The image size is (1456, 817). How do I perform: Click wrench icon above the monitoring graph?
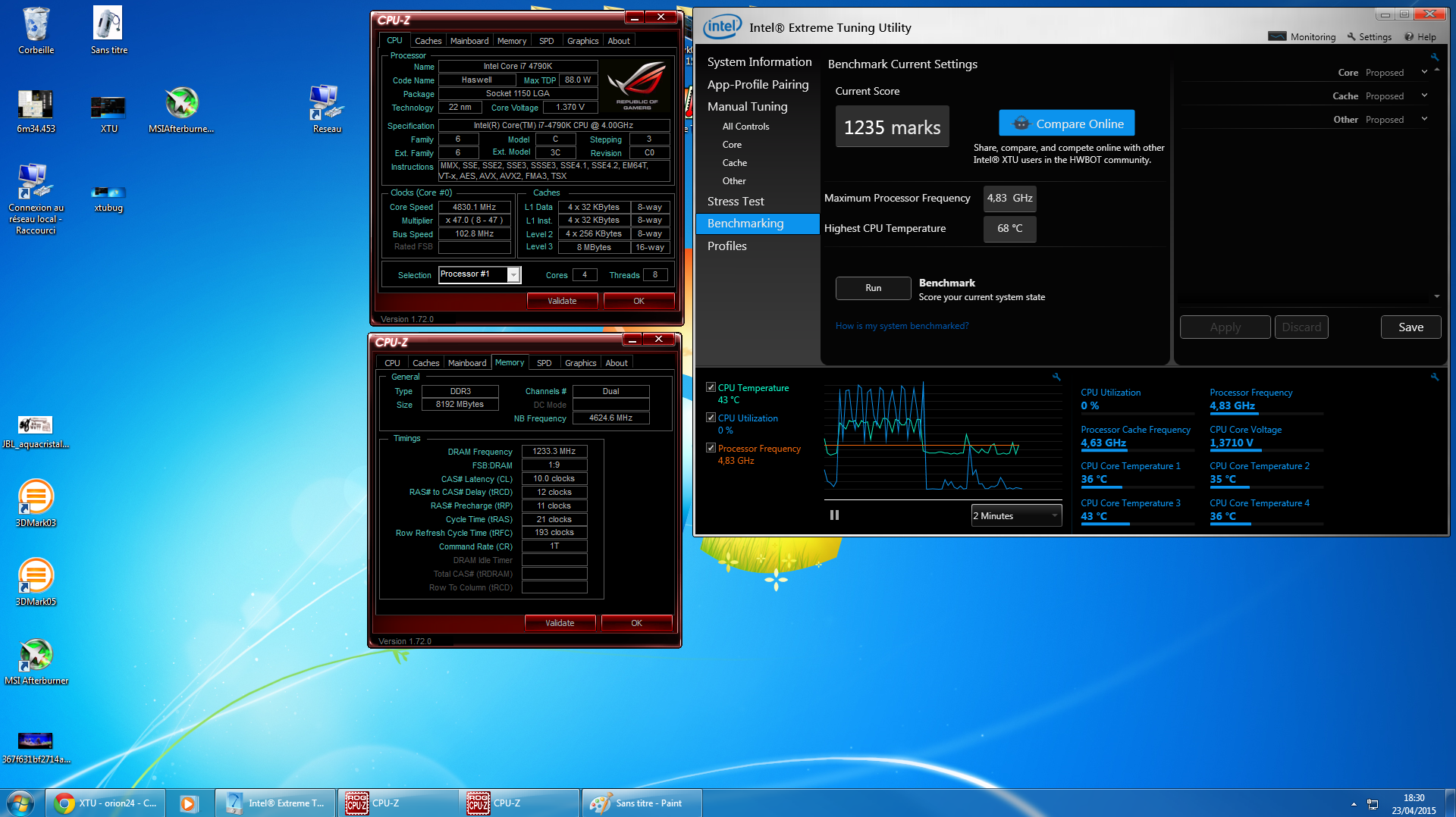coord(1056,377)
